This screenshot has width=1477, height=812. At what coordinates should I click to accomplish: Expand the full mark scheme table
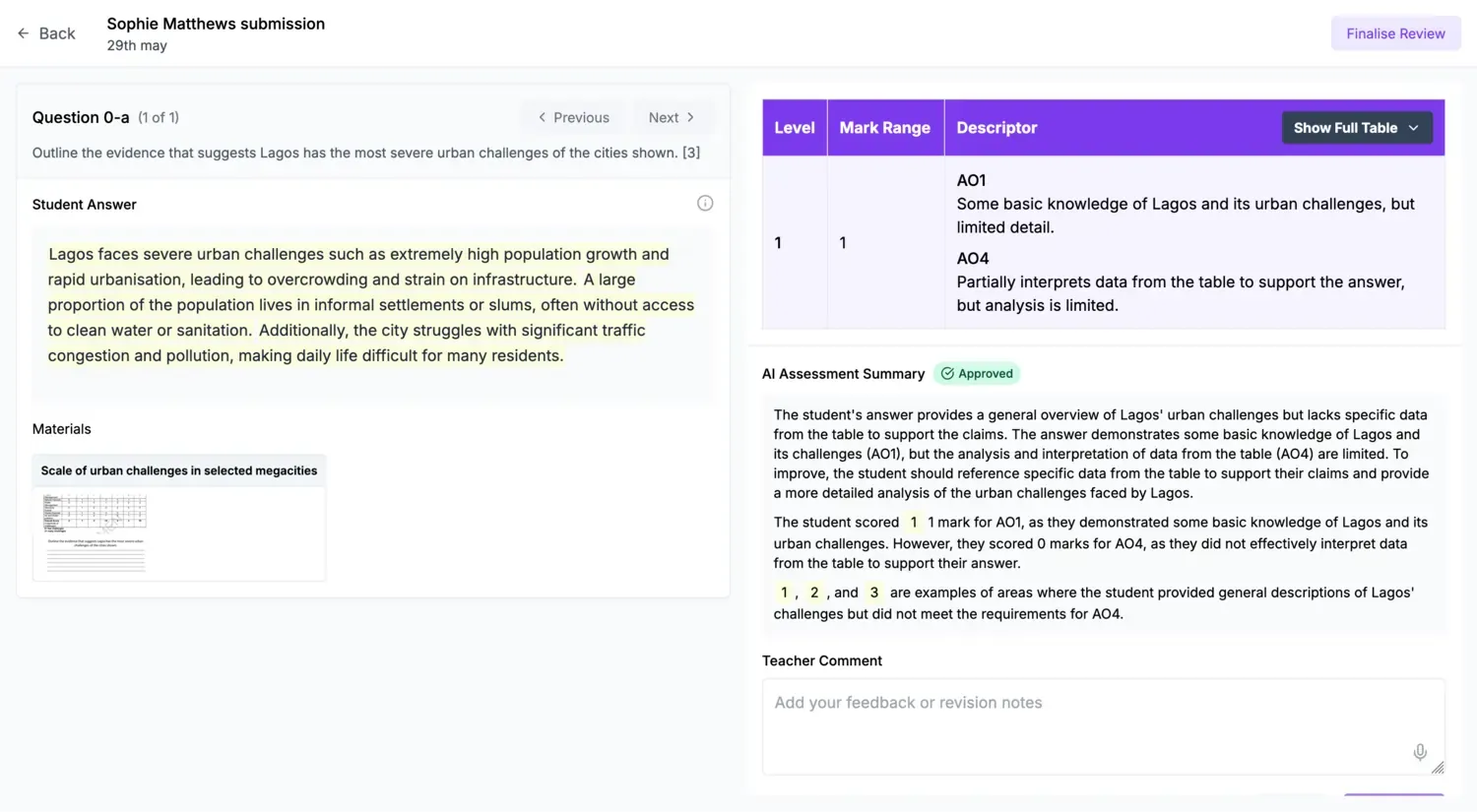(x=1357, y=128)
